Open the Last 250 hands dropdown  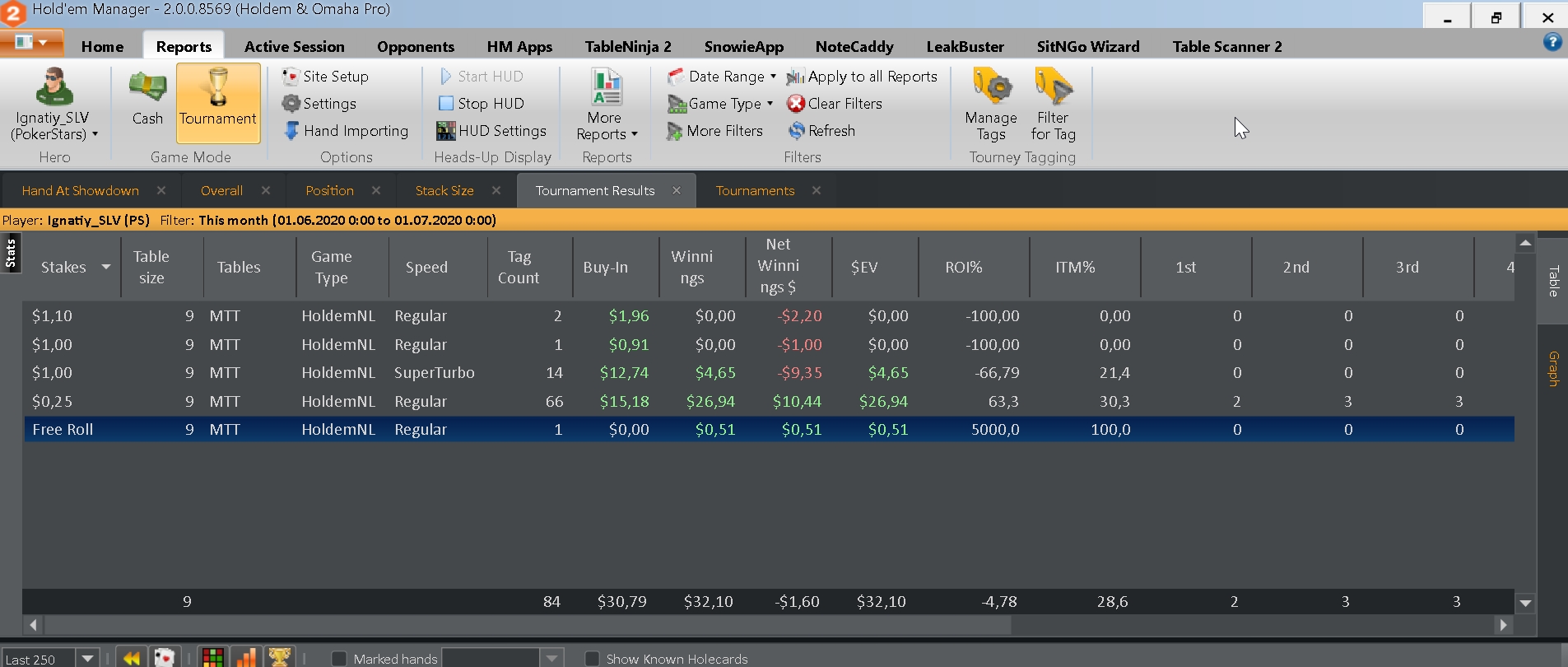pos(87,658)
